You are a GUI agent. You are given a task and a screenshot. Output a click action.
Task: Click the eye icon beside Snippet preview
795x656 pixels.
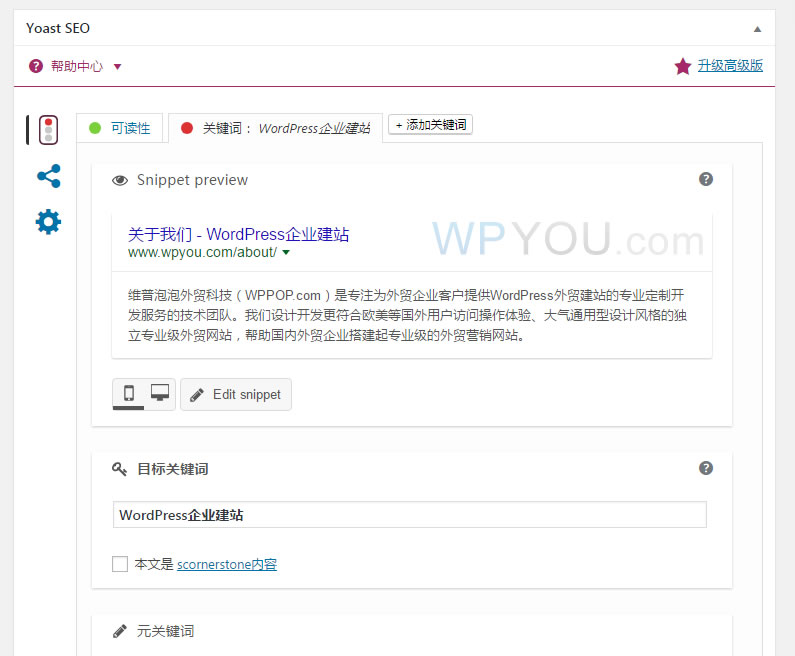pyautogui.click(x=120, y=180)
